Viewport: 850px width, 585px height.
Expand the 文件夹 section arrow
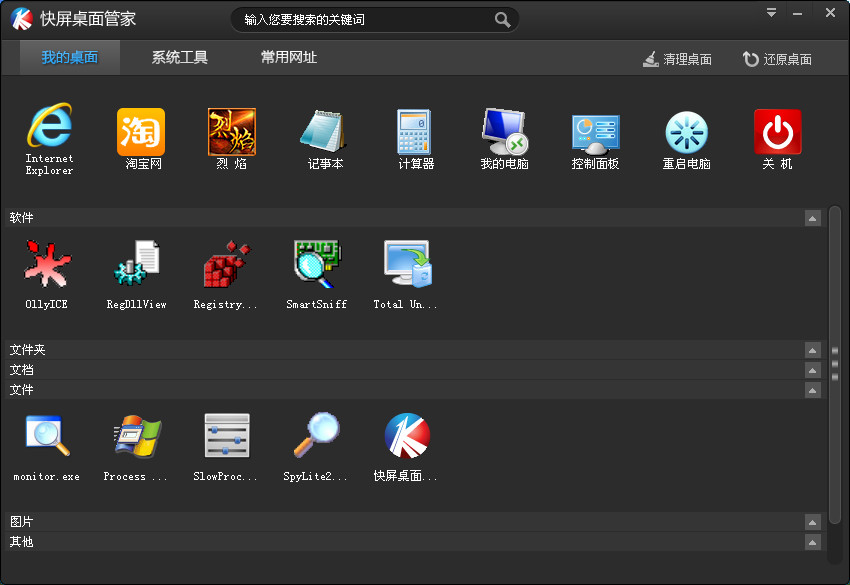(x=812, y=350)
